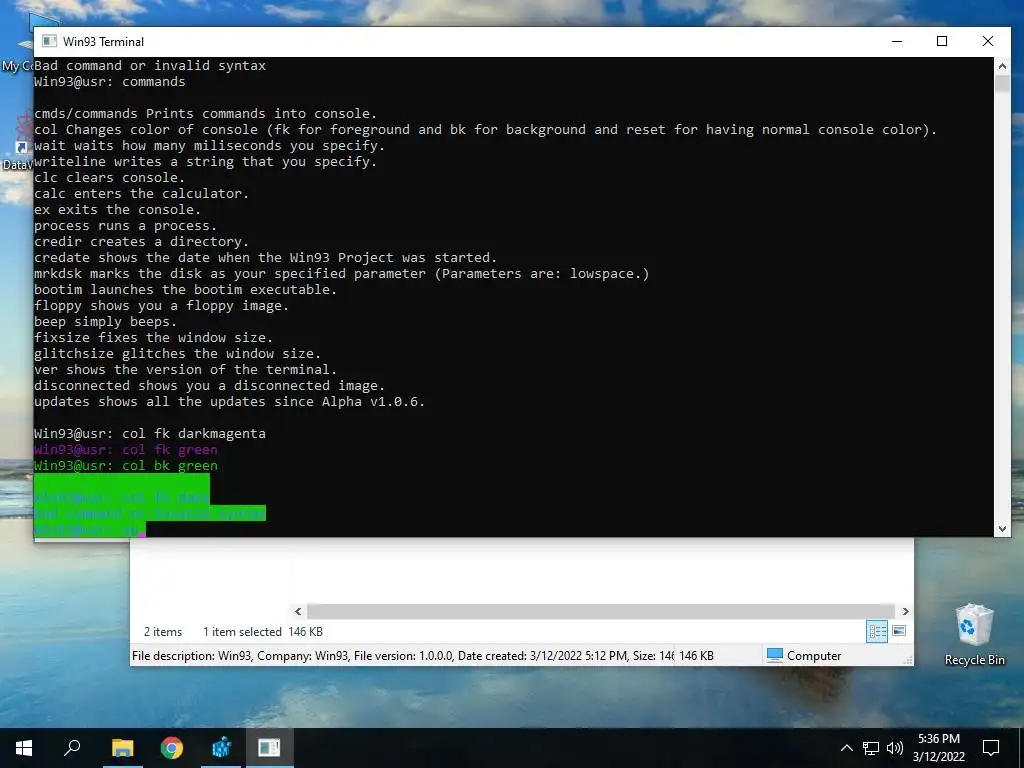Click the Win93 Terminal title bar icon
Image resolution: width=1024 pixels, height=768 pixels.
[49, 41]
